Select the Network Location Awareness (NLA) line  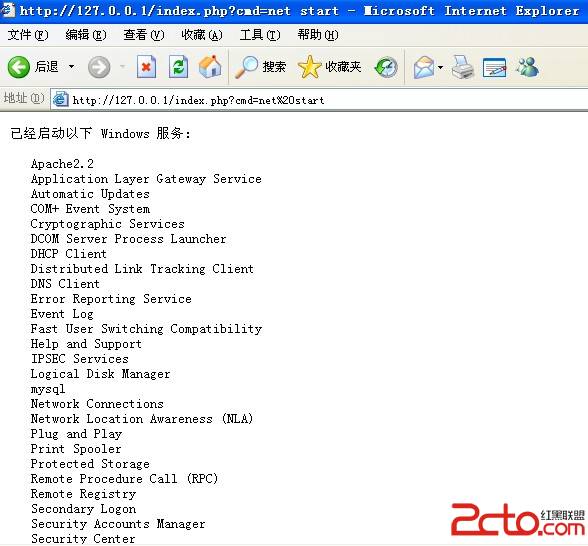pos(142,419)
